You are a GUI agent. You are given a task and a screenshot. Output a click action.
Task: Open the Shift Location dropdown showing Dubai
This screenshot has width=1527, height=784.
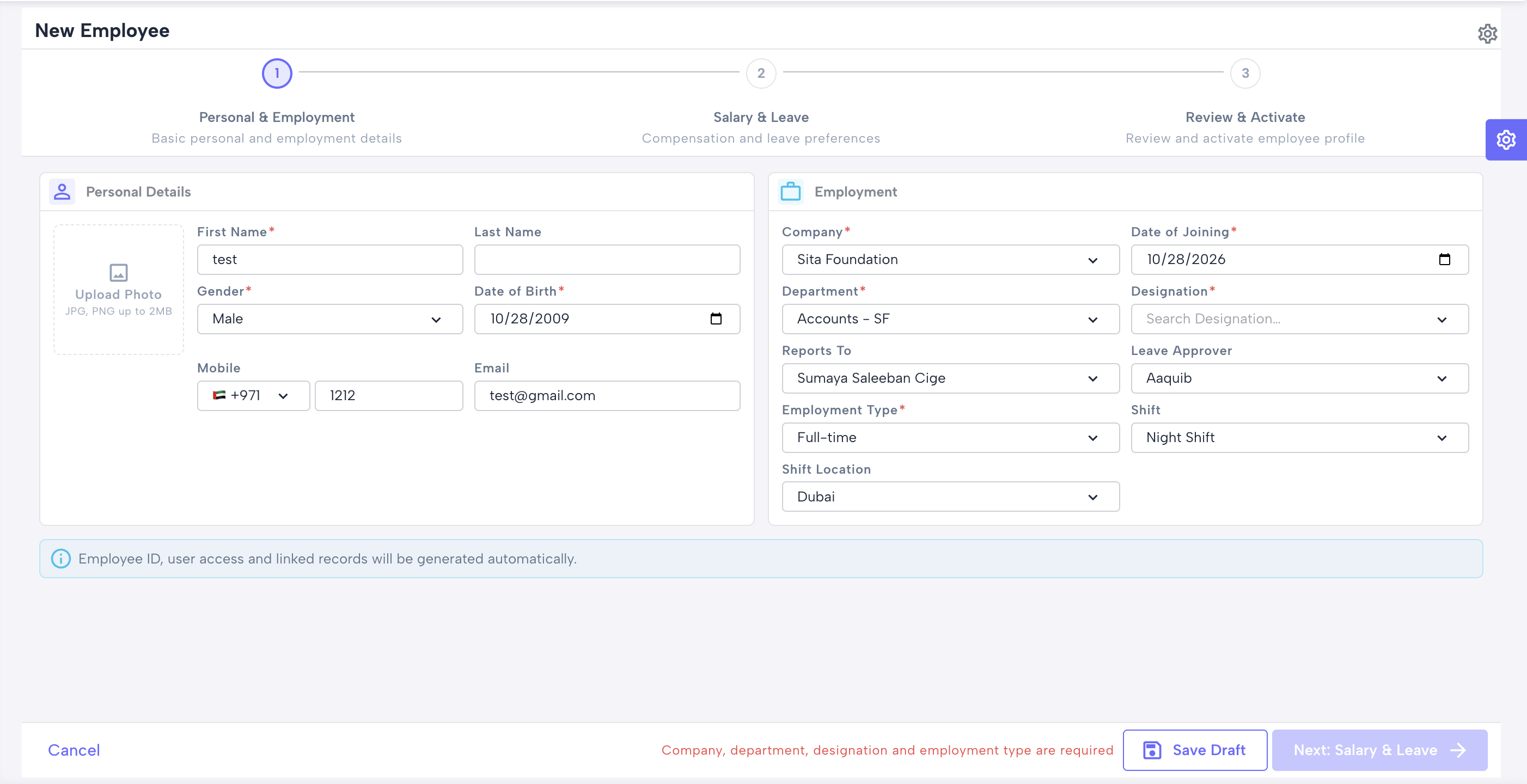click(951, 497)
